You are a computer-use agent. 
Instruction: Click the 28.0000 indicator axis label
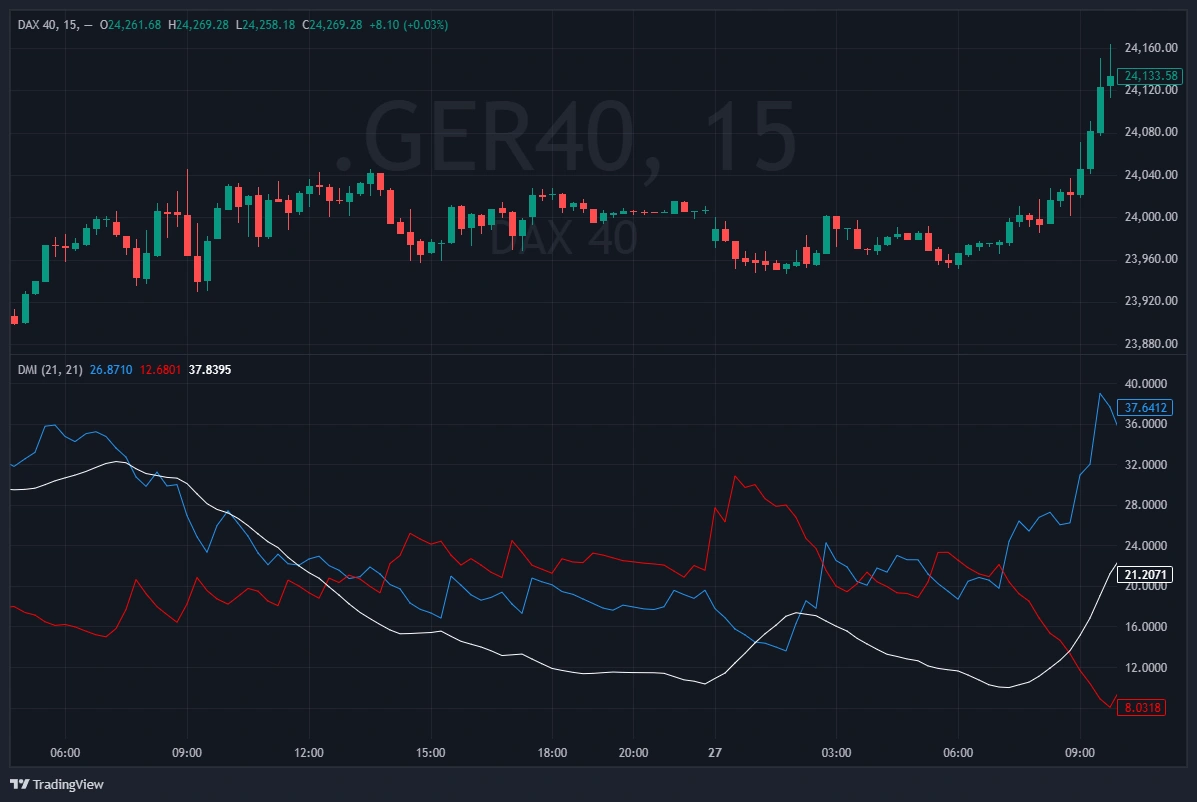1145,504
